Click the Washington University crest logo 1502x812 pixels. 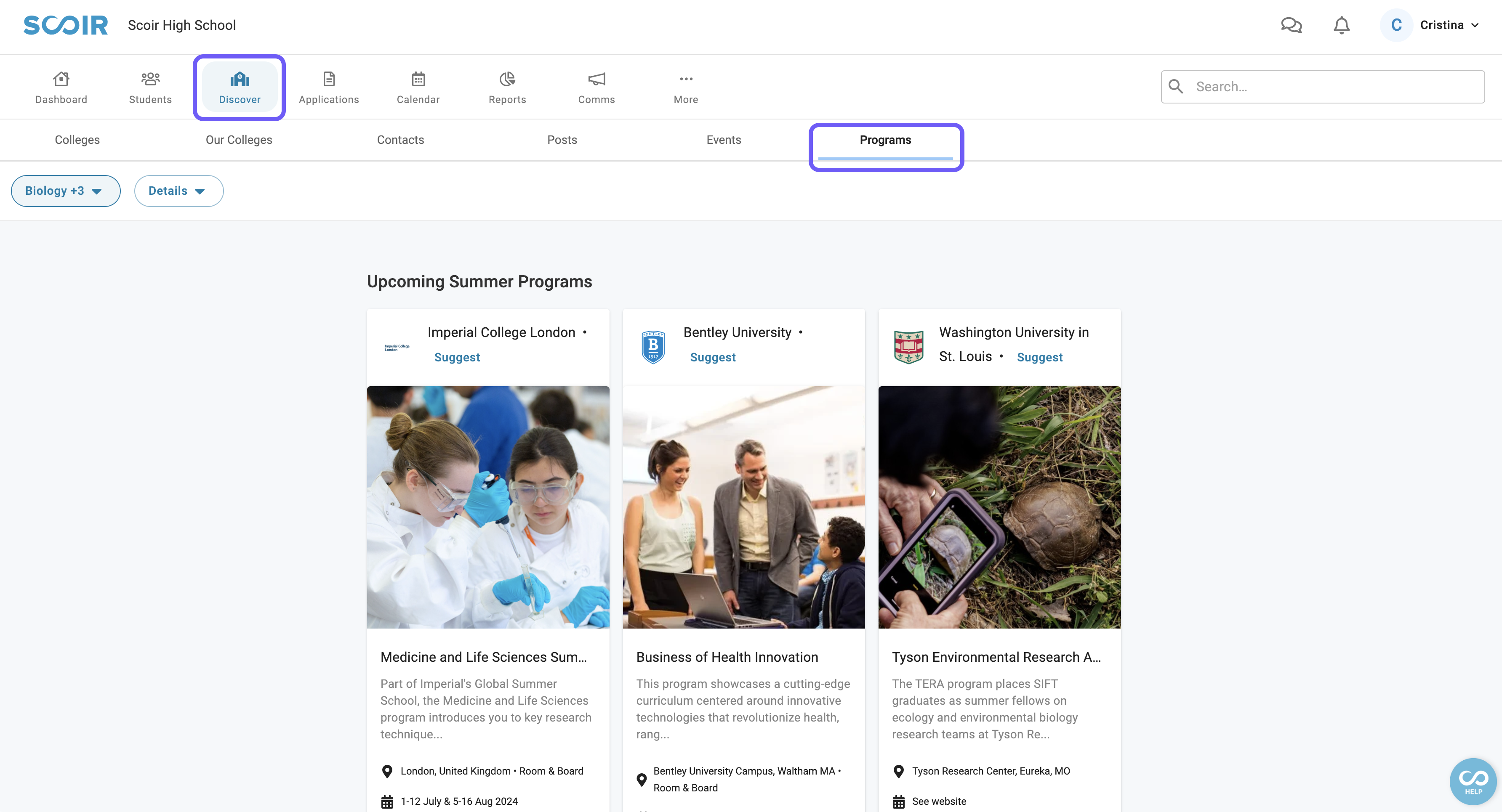[908, 348]
